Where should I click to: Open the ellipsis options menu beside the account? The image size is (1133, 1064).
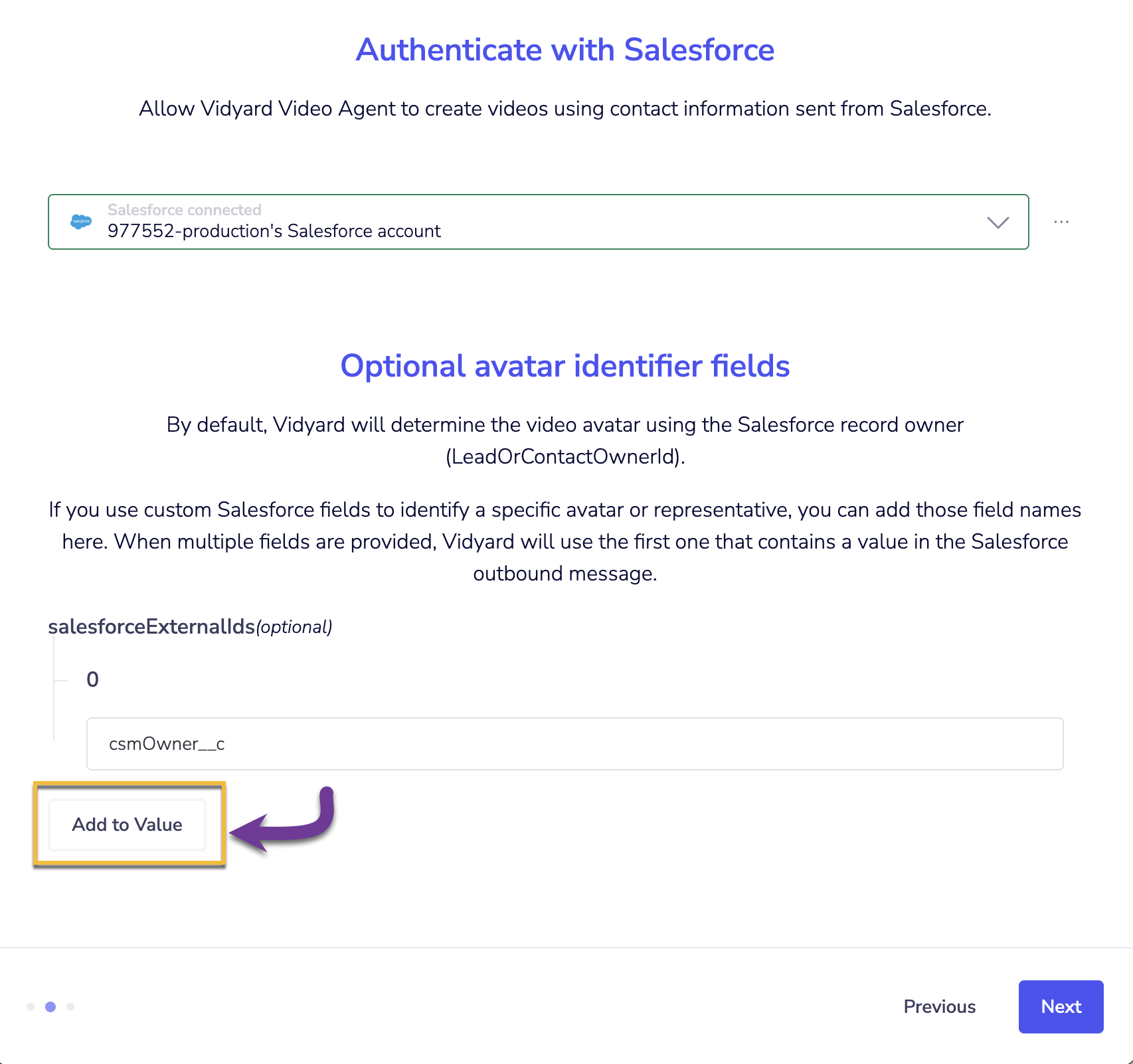(x=1061, y=221)
